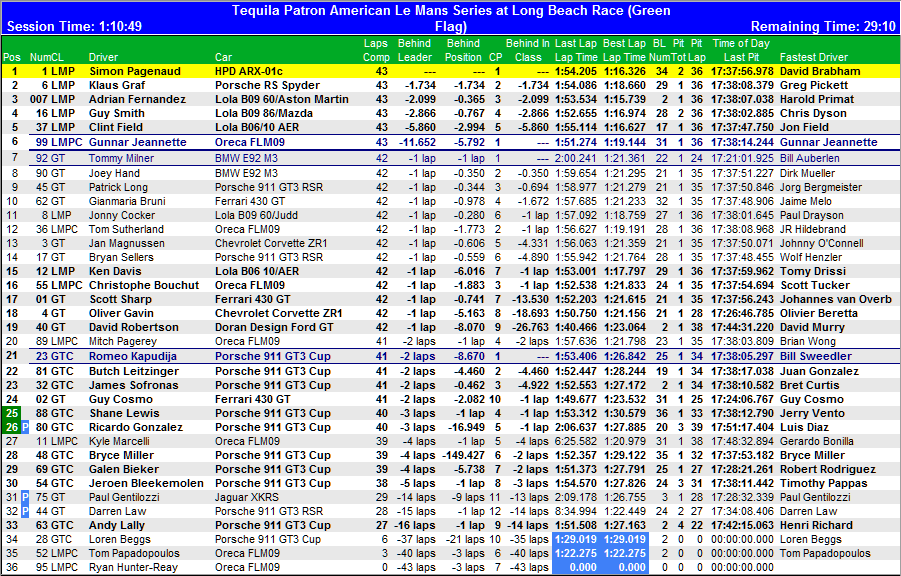
Task: Click the Behind Leader column header
Action: point(414,50)
